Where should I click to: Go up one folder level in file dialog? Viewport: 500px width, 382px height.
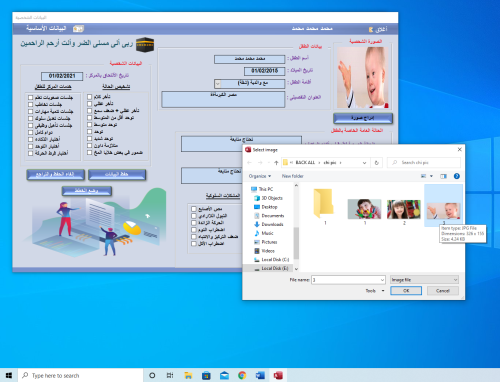[276, 163]
